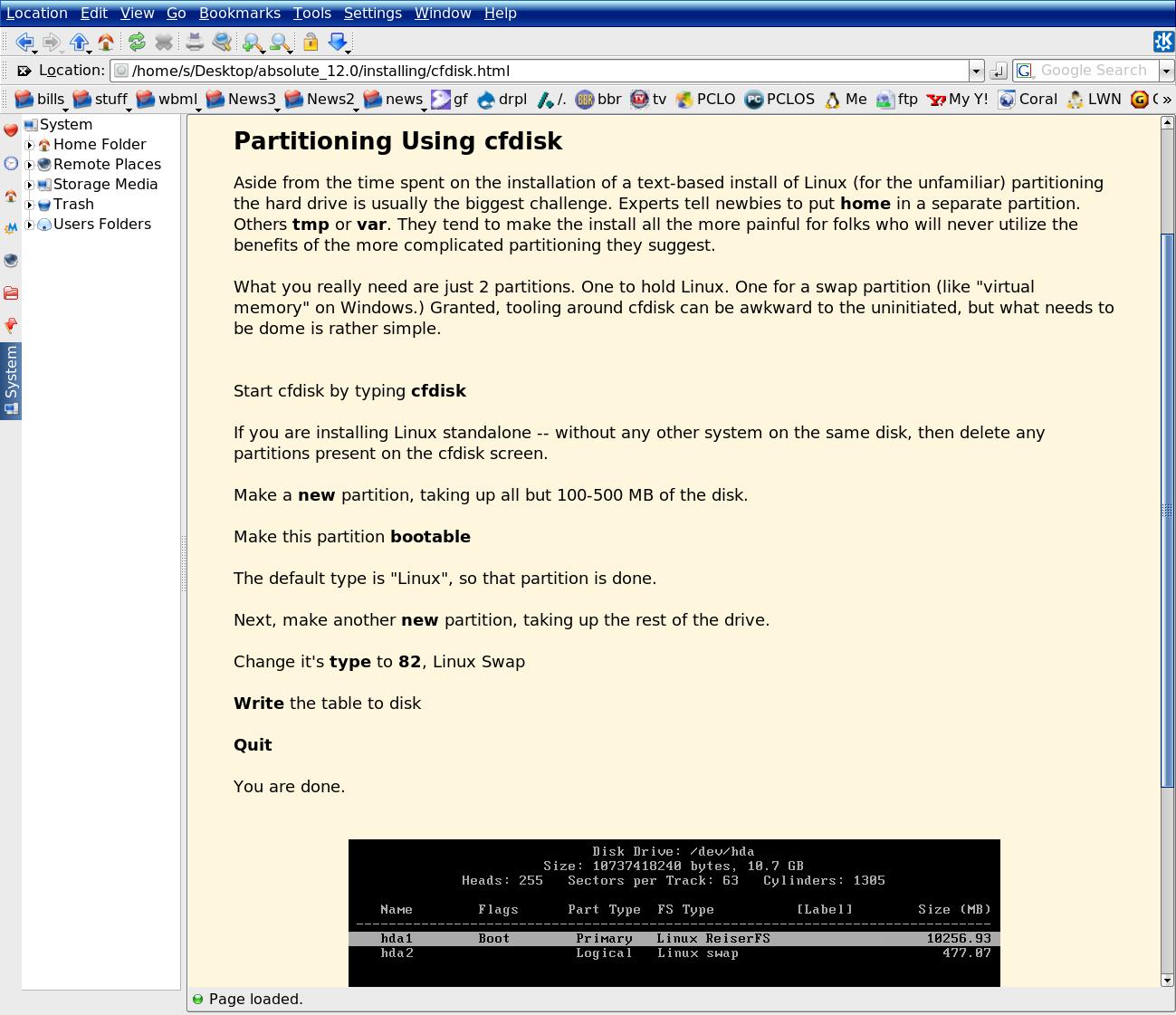Click the Google Search engine icon
This screenshot has width=1176, height=1015.
click(x=1025, y=71)
